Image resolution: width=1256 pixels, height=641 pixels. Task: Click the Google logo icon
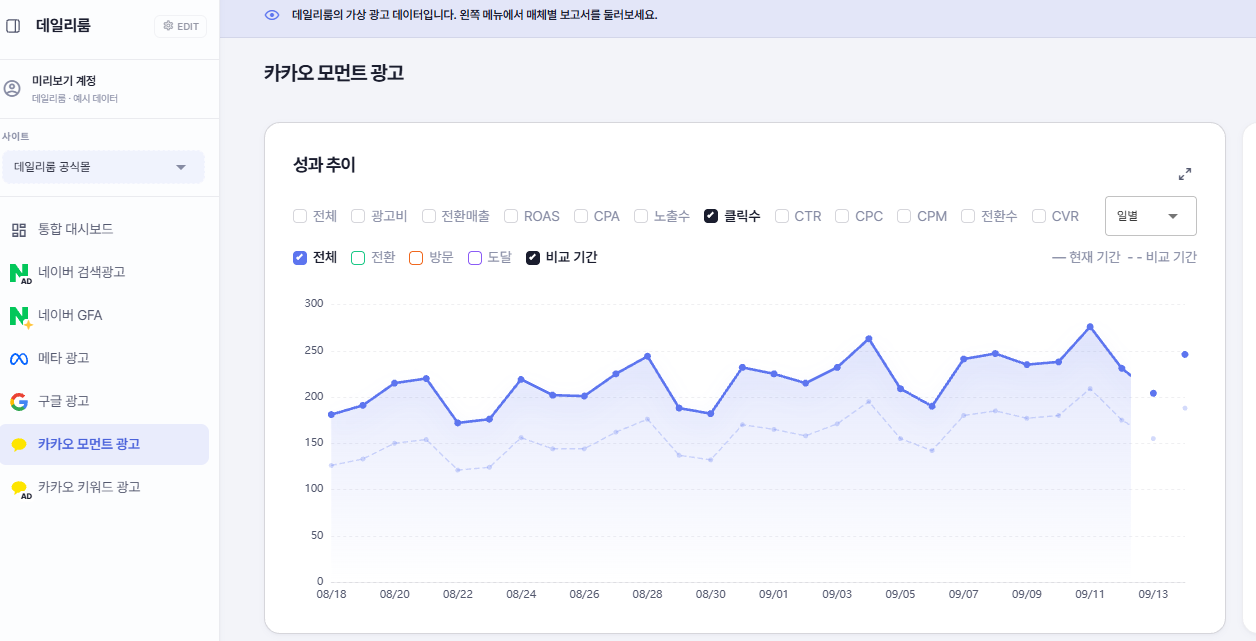pos(19,402)
